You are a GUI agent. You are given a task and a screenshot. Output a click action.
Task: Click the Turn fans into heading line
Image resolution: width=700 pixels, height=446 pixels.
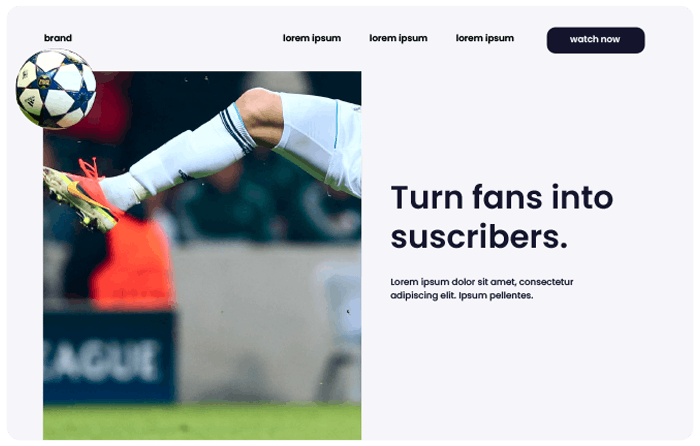[502, 197]
